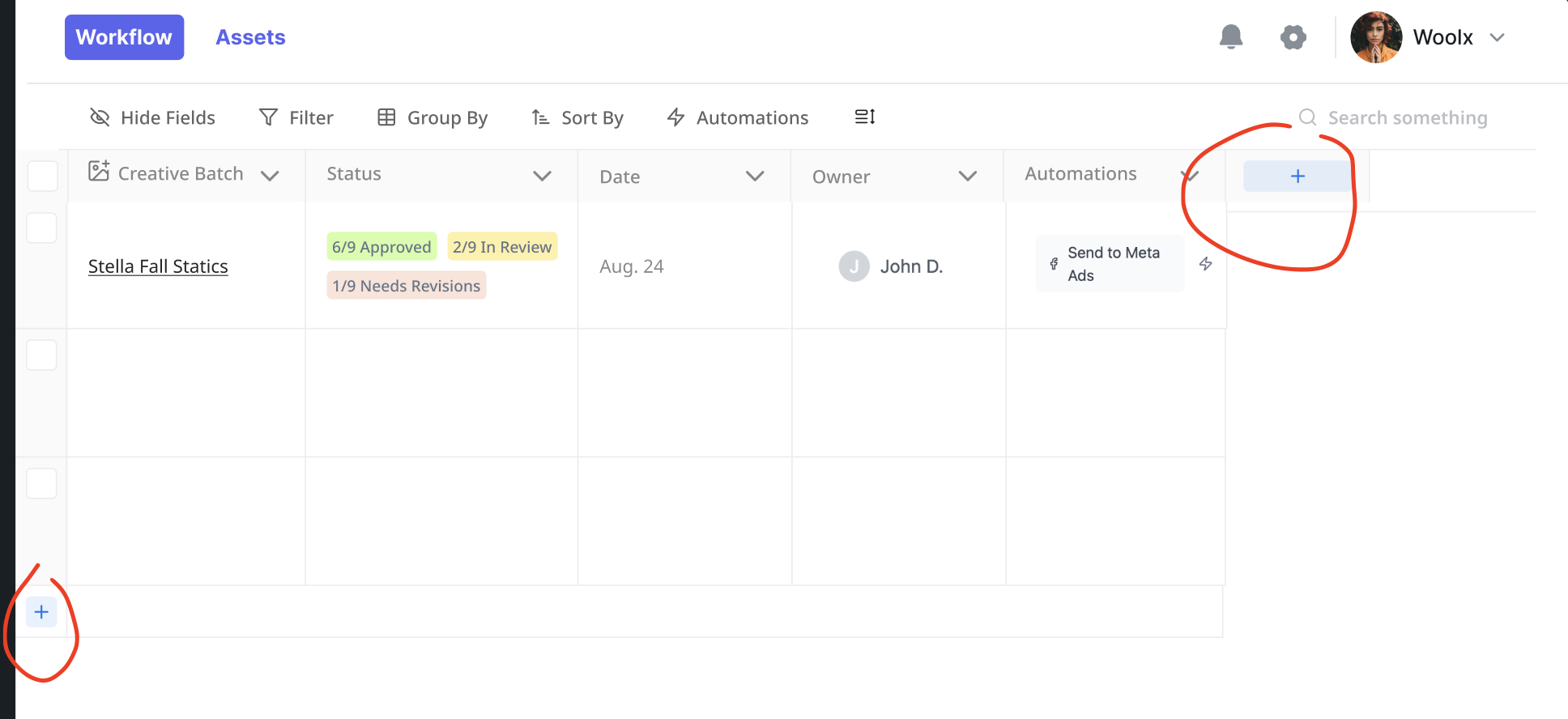Click the plus icon to add column

[1297, 177]
